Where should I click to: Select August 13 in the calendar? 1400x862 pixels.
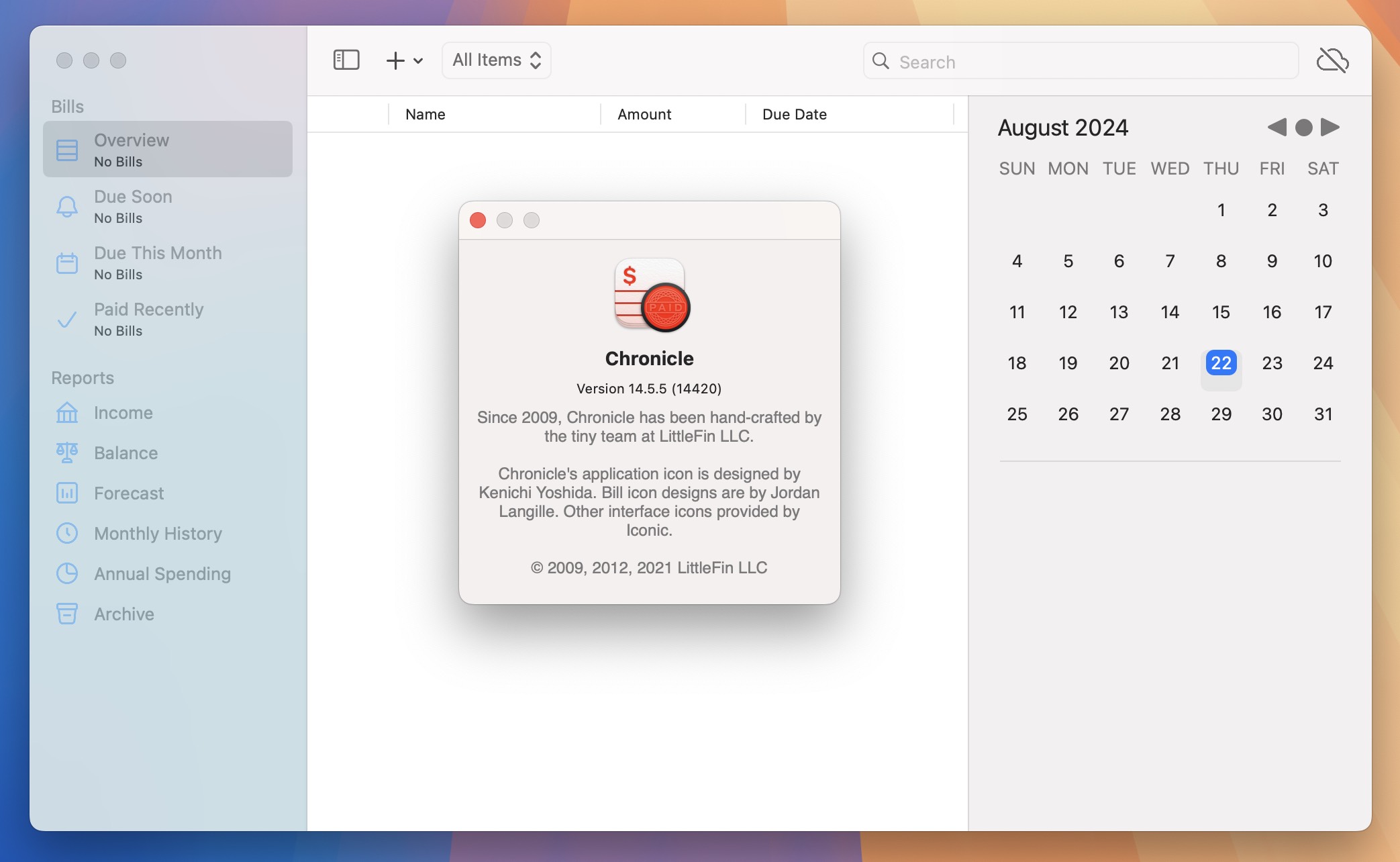pyautogui.click(x=1119, y=312)
